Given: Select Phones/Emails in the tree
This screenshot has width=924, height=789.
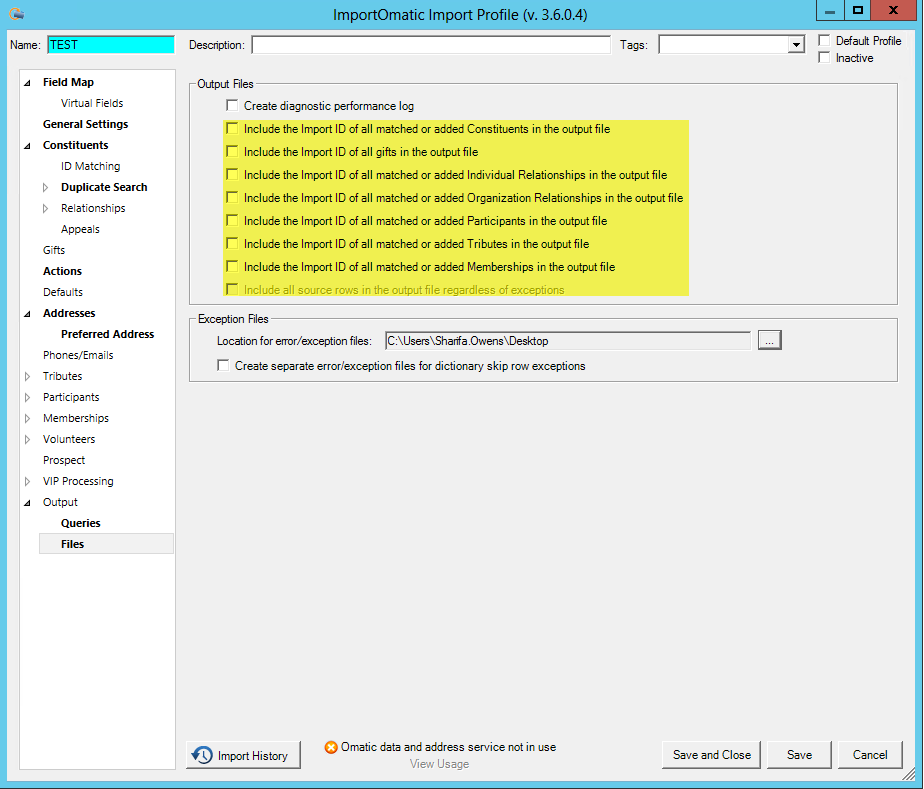Looking at the screenshot, I should [x=78, y=355].
